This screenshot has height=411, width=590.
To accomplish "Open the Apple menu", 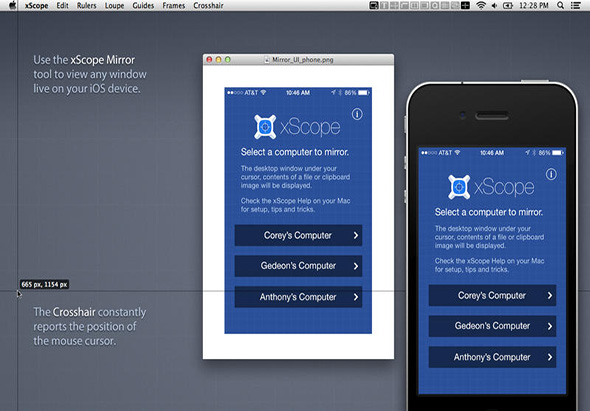I will 12,5.
